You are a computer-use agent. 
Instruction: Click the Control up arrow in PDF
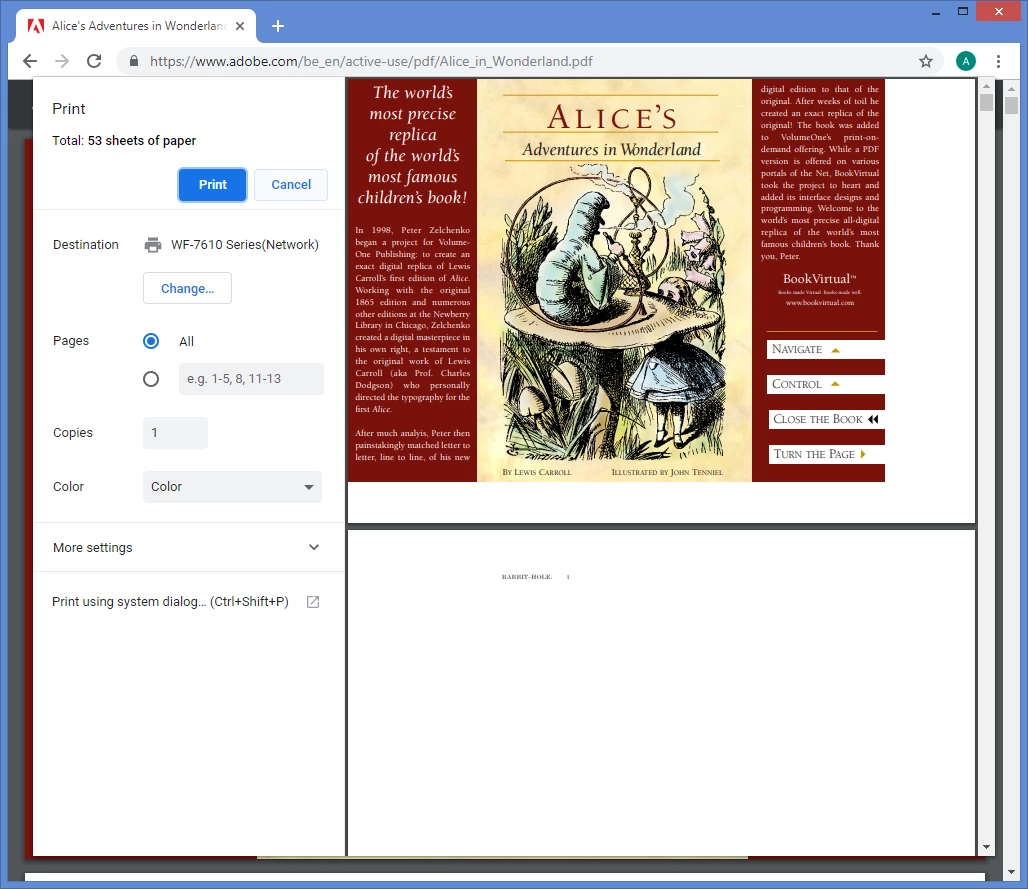(835, 384)
